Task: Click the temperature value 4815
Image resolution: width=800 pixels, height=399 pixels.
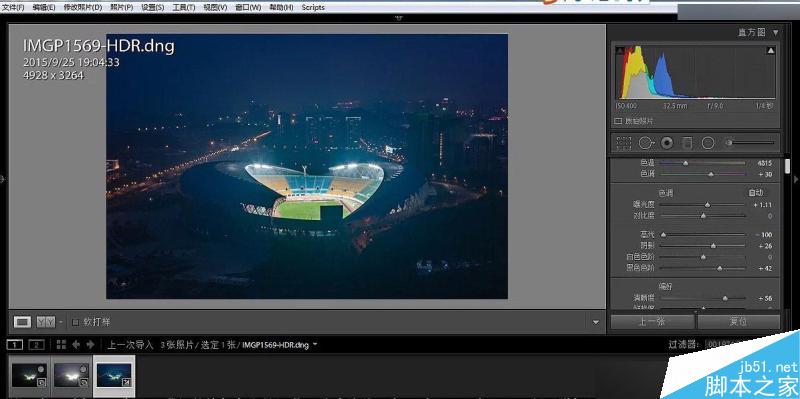Action: click(x=764, y=163)
